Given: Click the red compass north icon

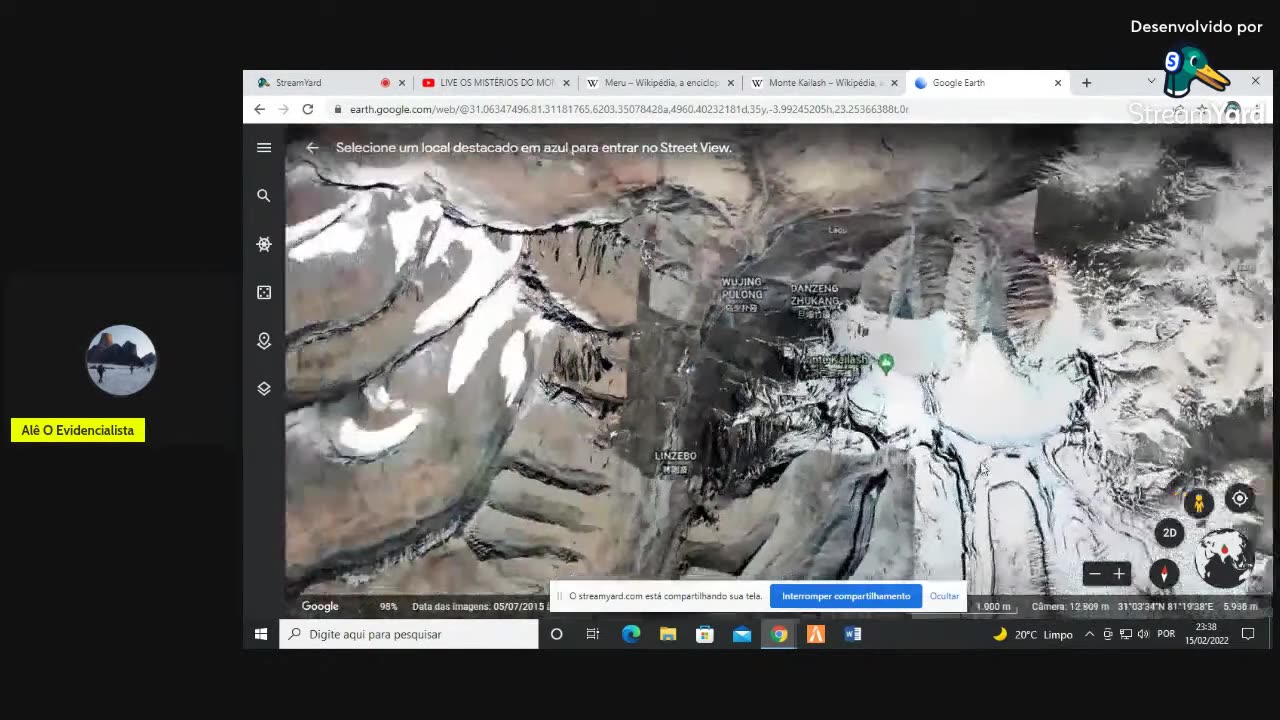Looking at the screenshot, I should pos(1164,574).
